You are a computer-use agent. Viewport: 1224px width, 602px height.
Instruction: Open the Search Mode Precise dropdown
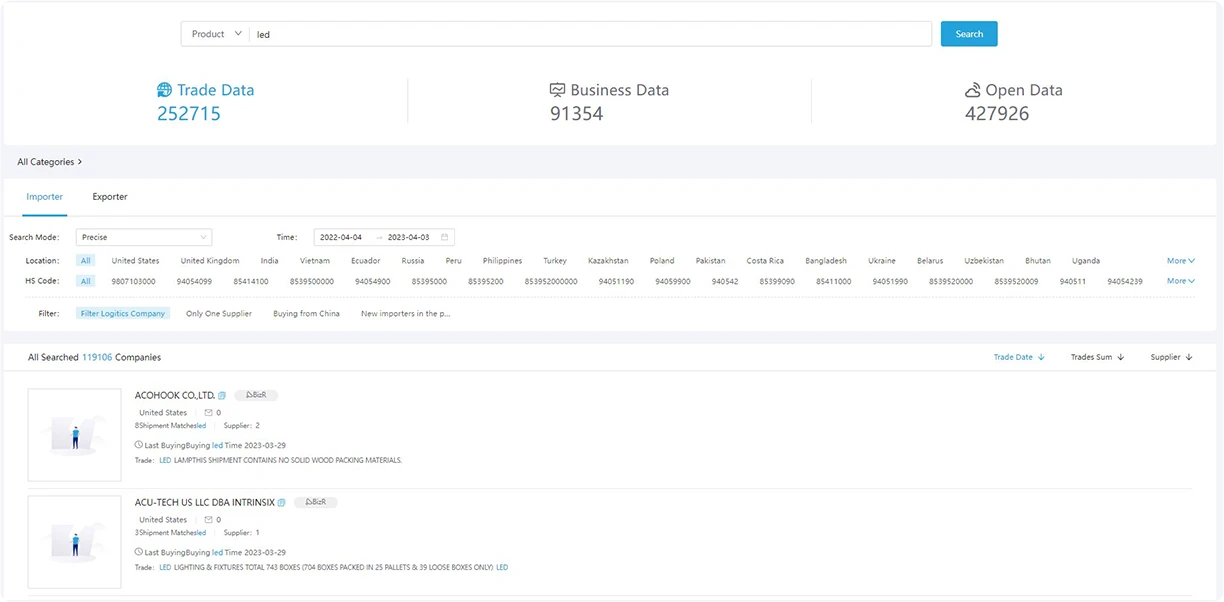pos(144,237)
